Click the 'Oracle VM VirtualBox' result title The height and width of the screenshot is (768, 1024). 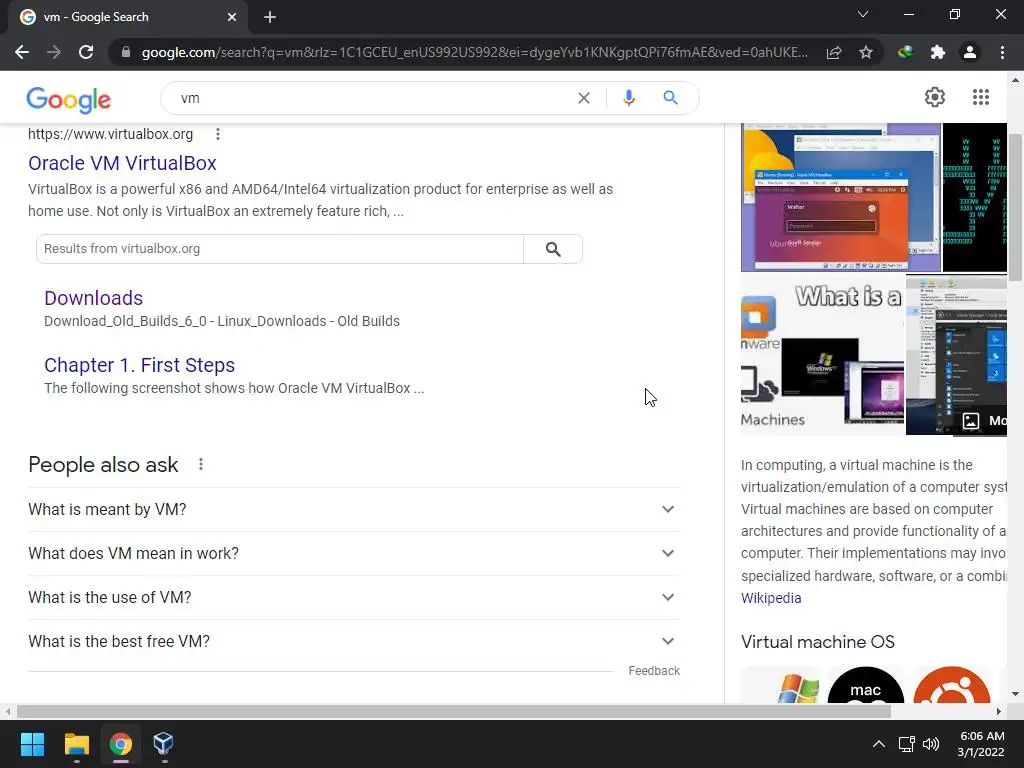coord(122,163)
